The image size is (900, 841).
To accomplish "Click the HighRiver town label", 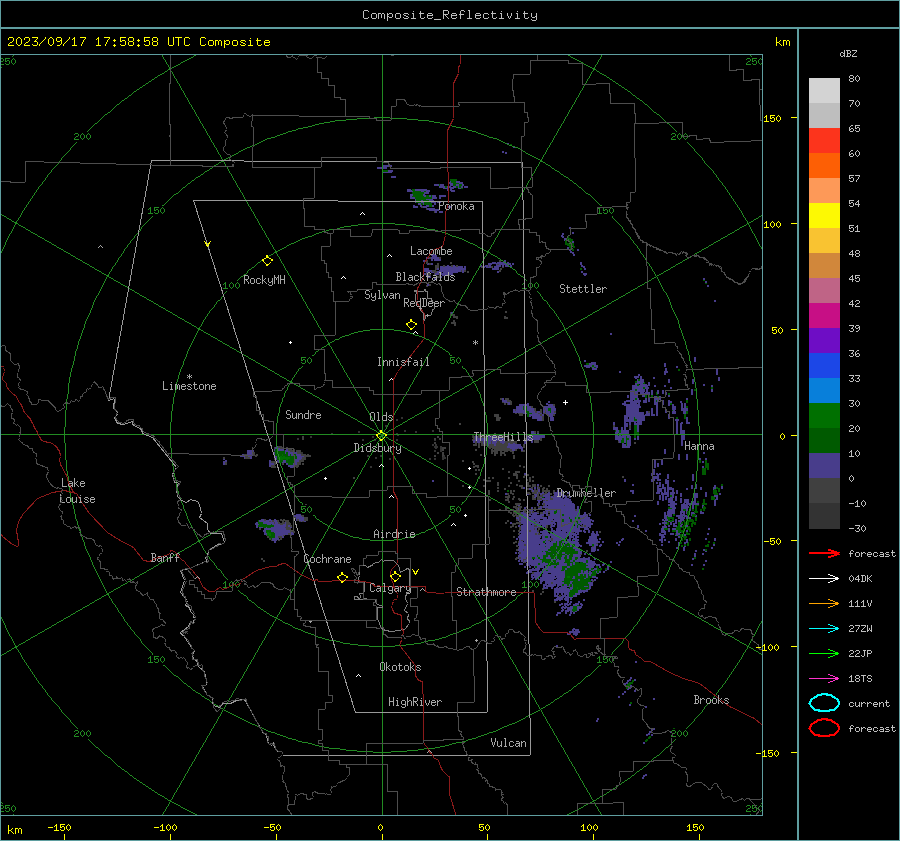I will point(415,702).
